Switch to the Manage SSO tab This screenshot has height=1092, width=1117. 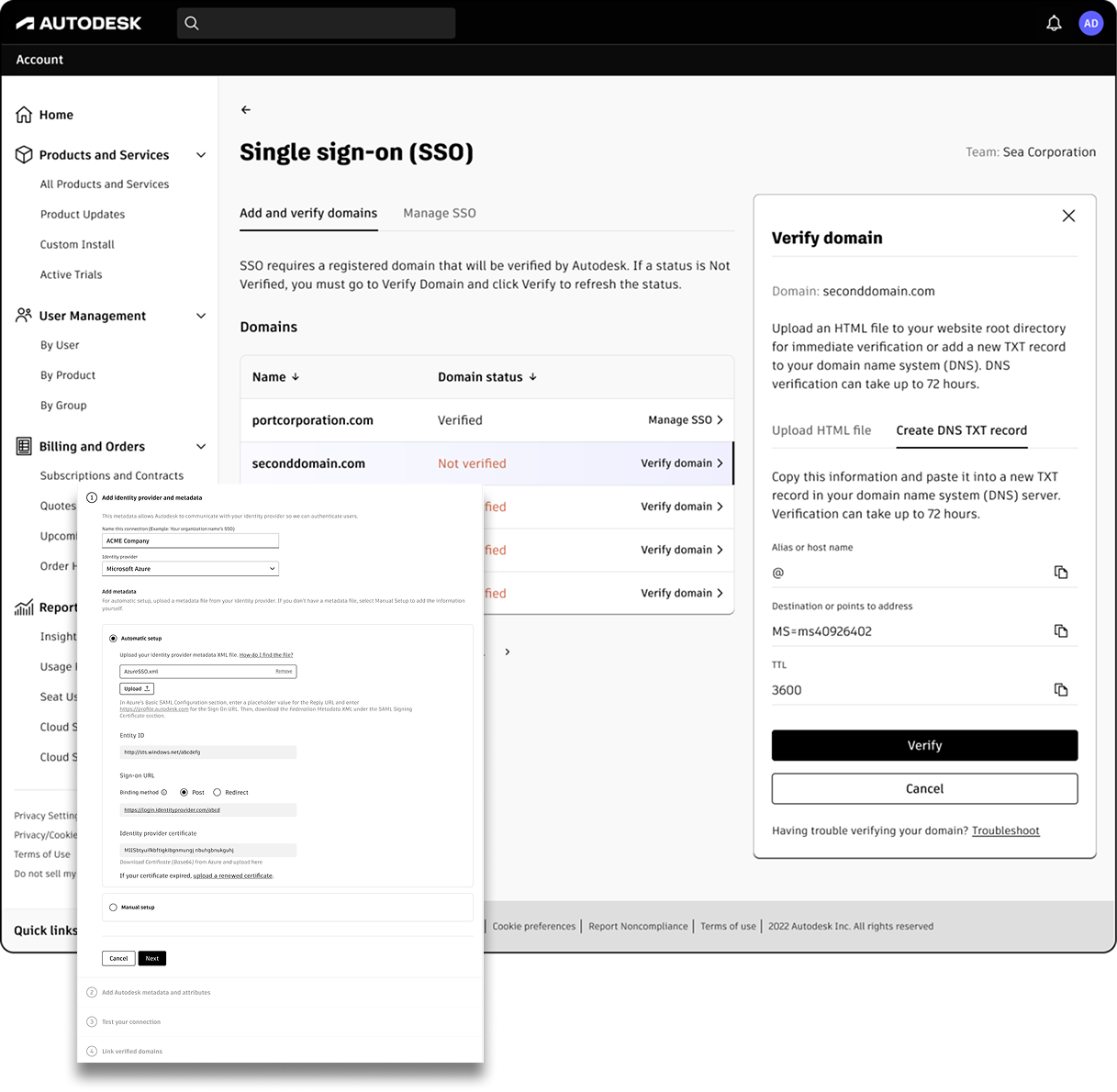(440, 213)
